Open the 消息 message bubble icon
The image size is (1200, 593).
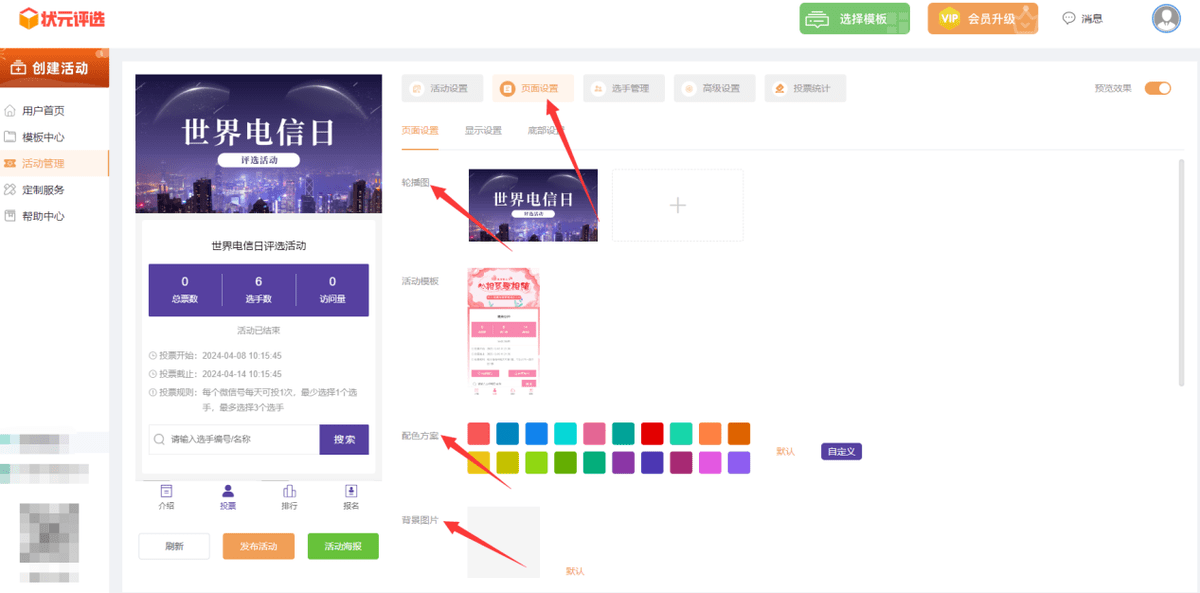pos(1069,17)
